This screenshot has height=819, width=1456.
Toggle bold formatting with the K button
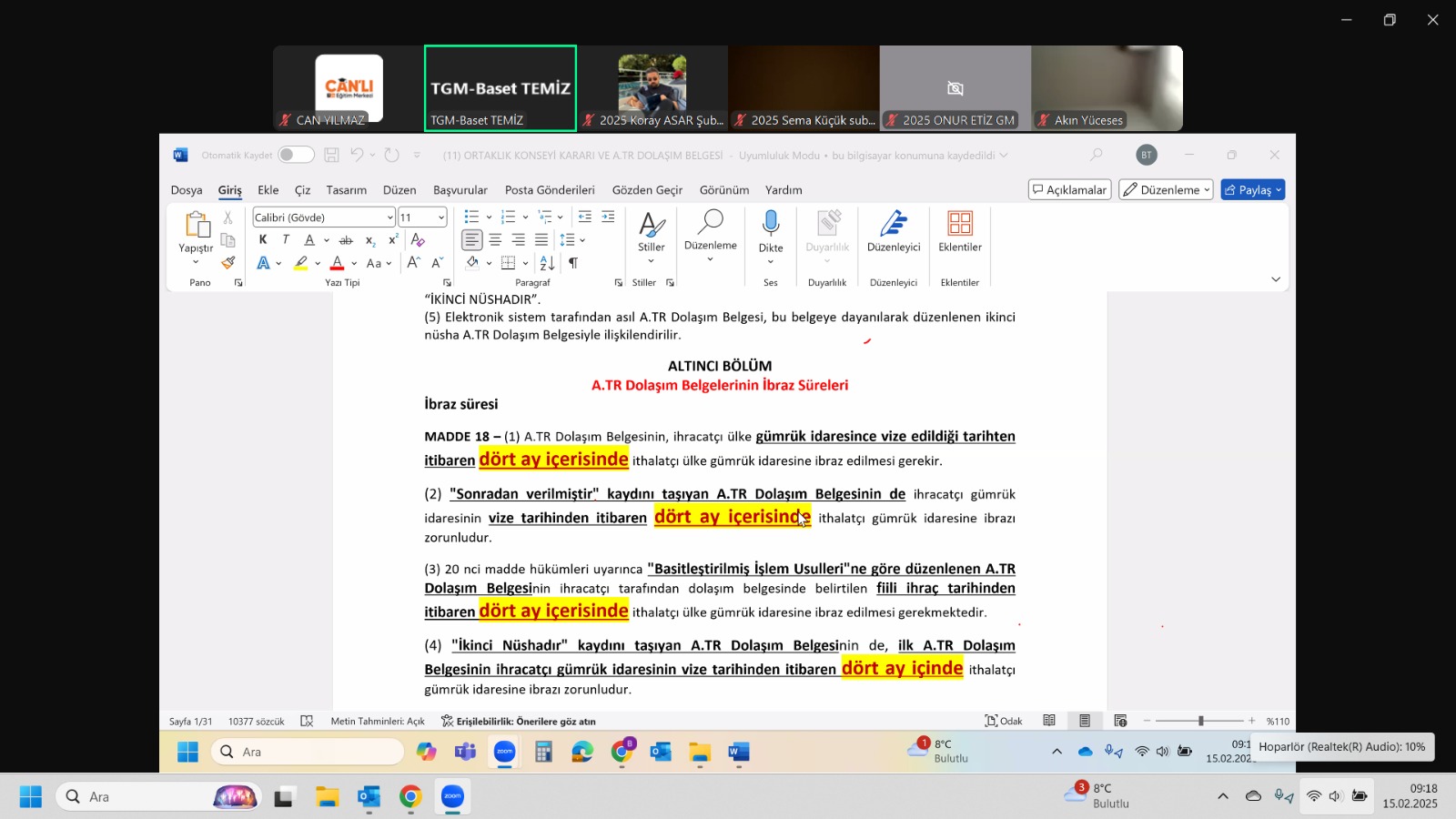tap(263, 239)
